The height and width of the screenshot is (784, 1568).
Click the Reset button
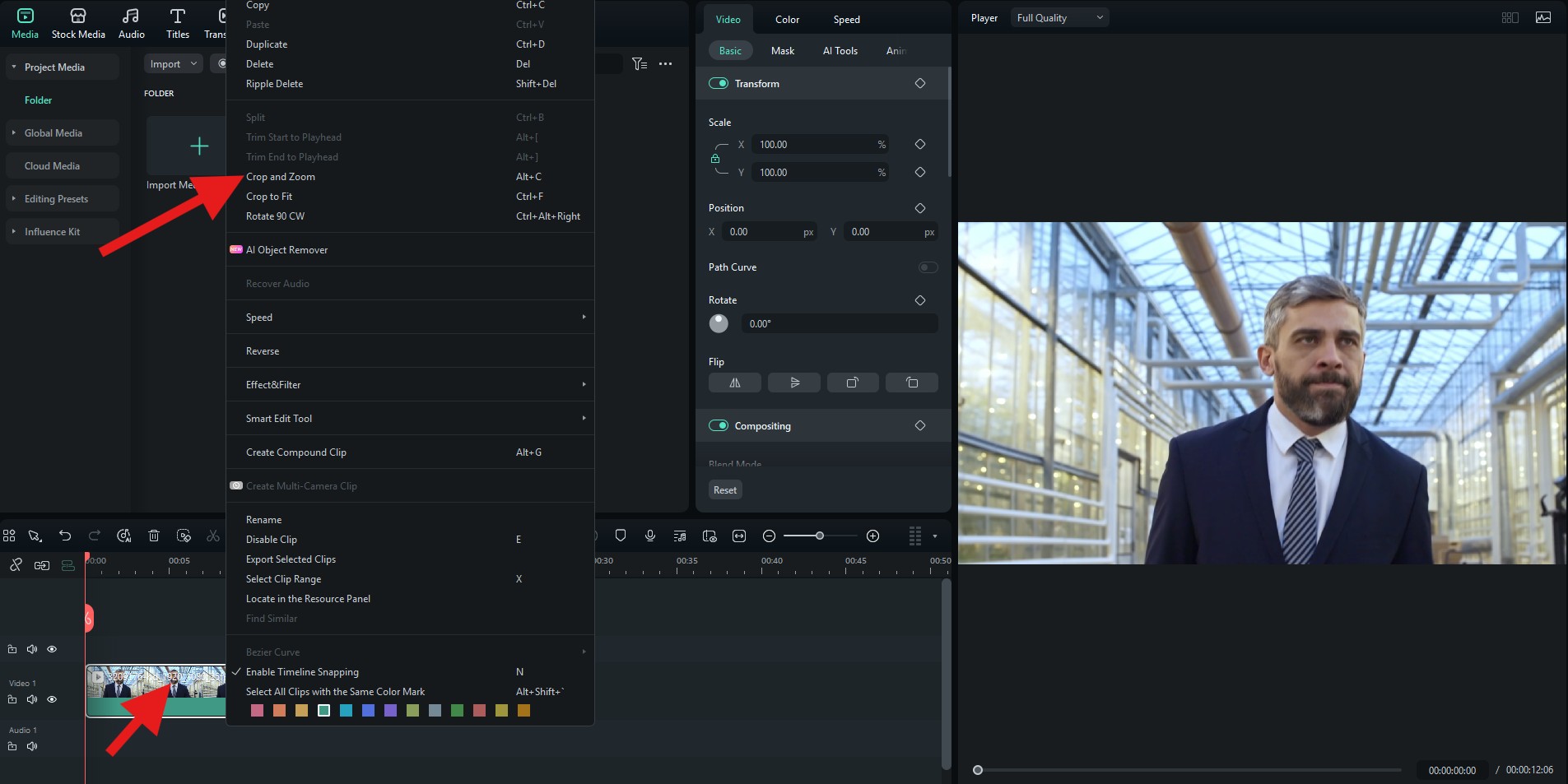(x=725, y=489)
